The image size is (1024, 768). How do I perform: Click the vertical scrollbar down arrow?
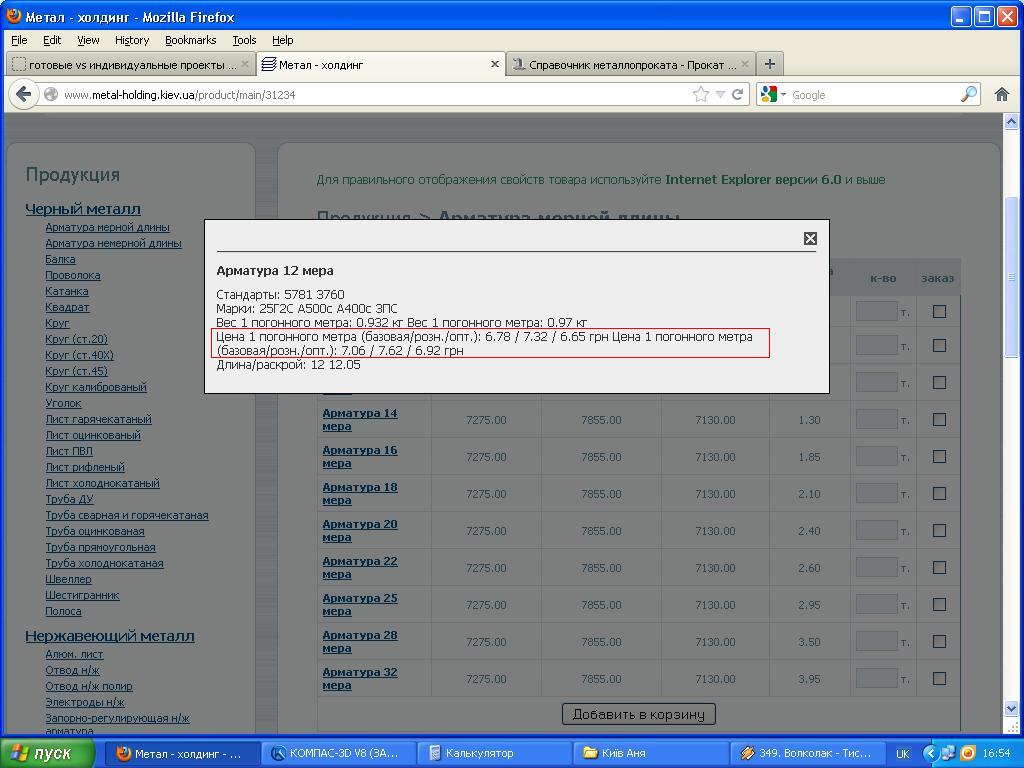point(1011,709)
